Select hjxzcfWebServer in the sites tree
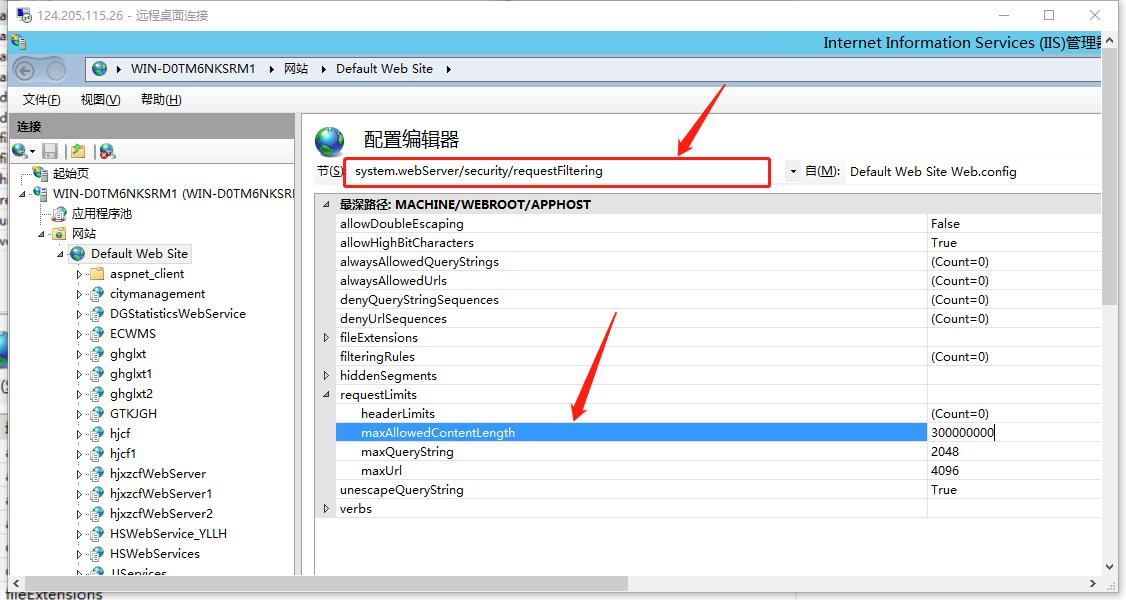This screenshot has height=600, width=1126. tap(158, 474)
